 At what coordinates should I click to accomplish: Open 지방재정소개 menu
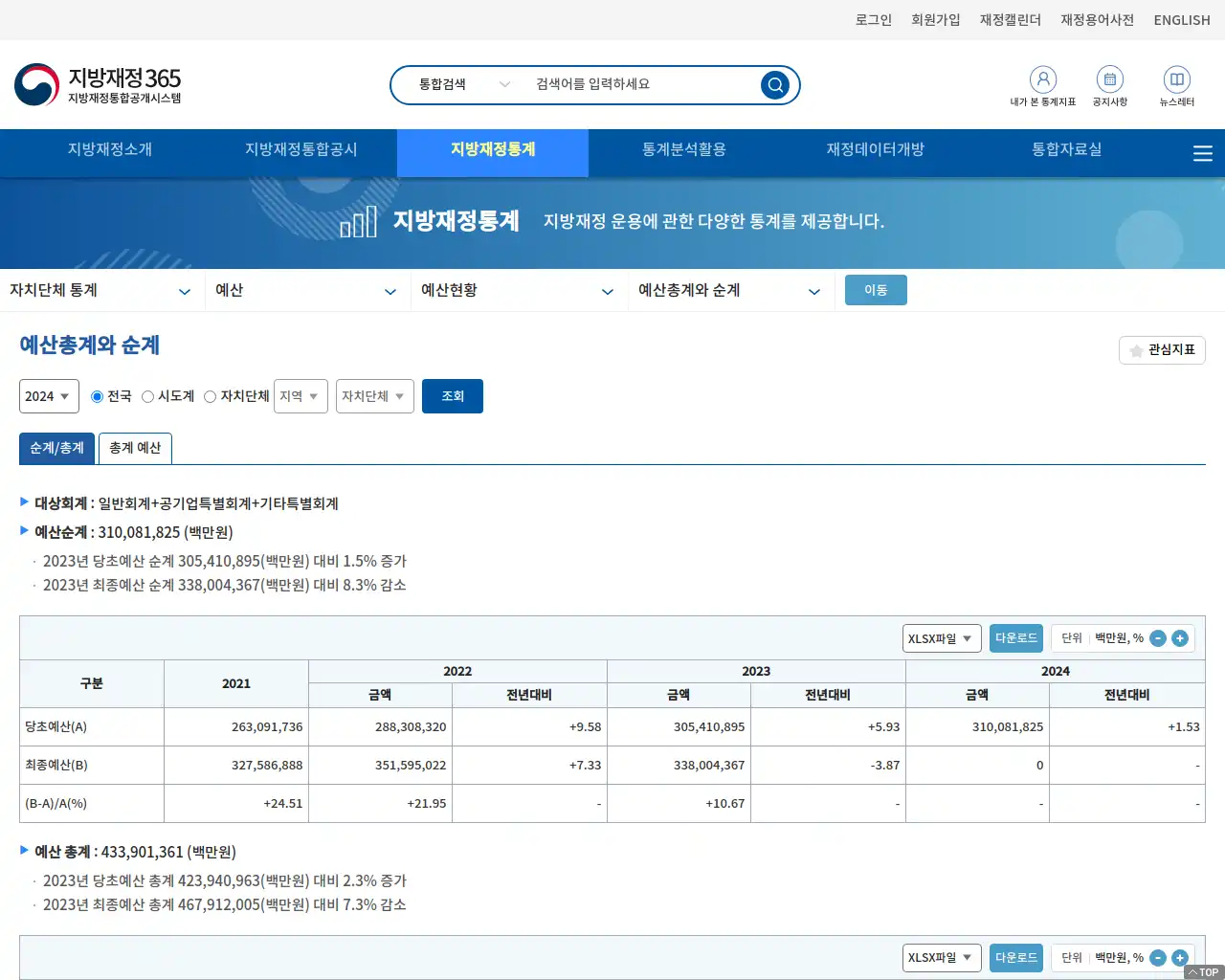pyautogui.click(x=110, y=149)
